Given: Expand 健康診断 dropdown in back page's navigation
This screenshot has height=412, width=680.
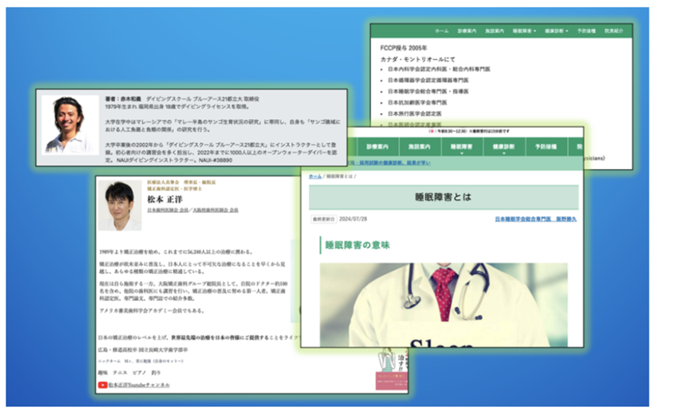Looking at the screenshot, I should click(x=556, y=31).
